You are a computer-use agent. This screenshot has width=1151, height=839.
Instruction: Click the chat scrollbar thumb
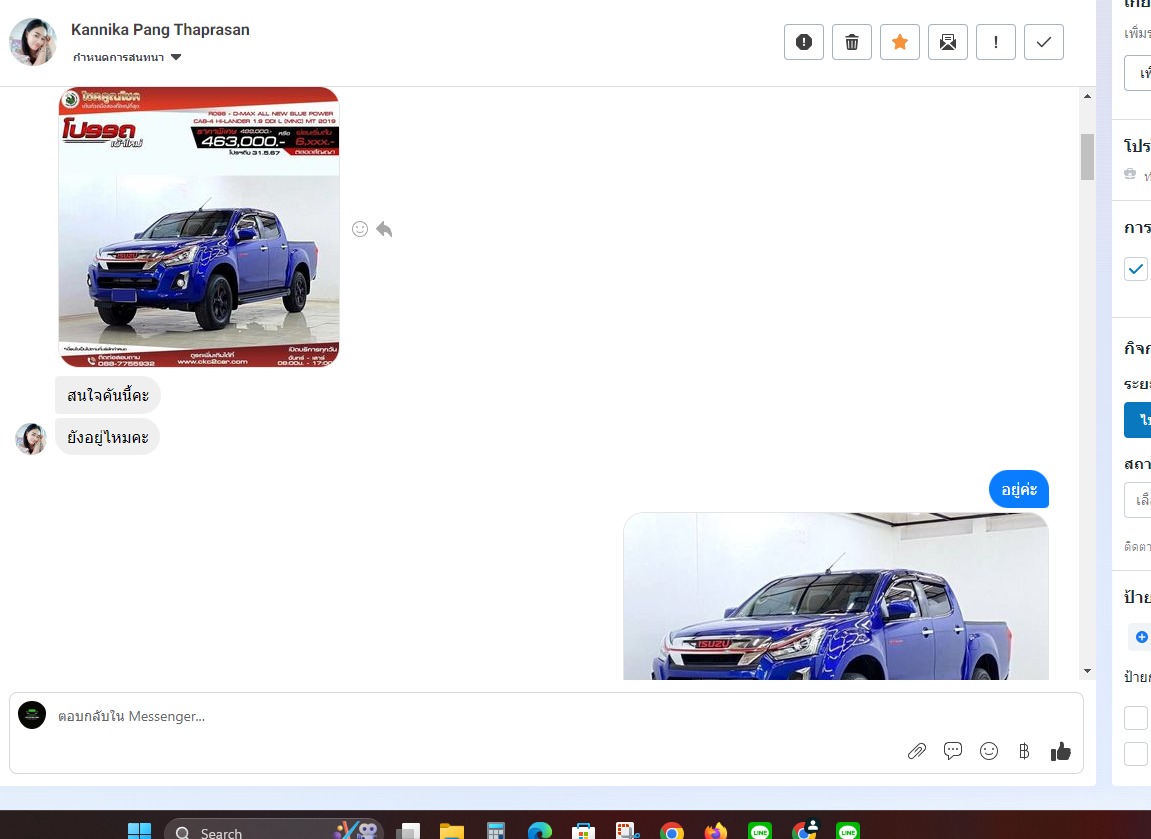click(1087, 156)
